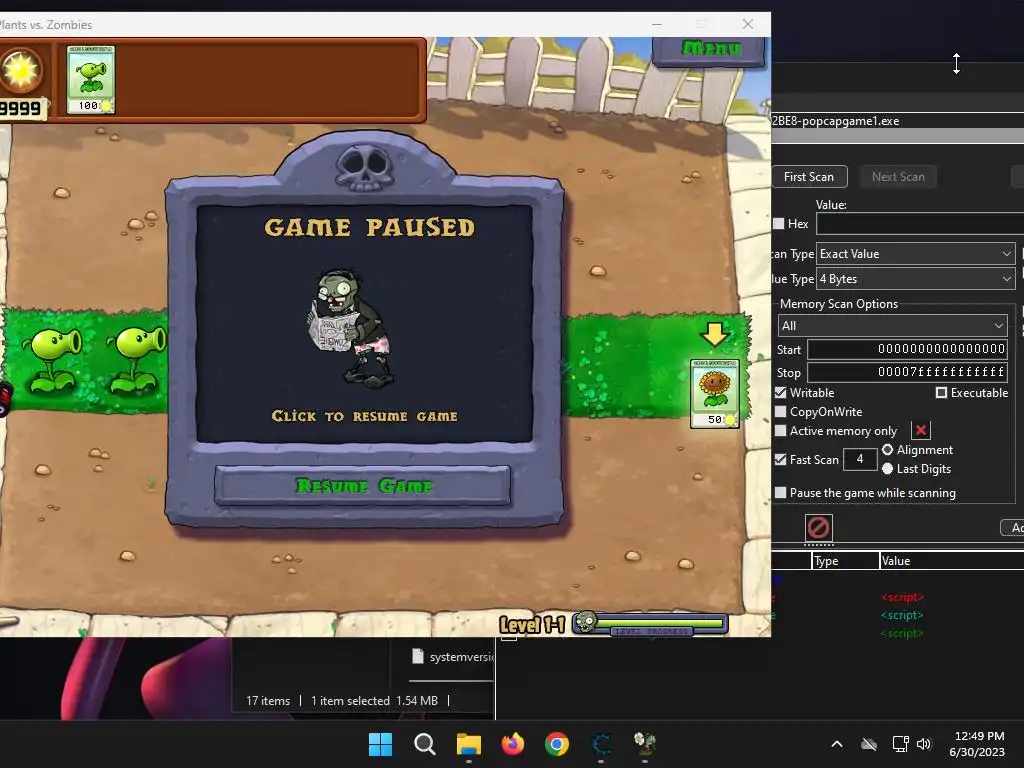
Task: Click the second Peashooter plant on lawn
Action: pos(136,360)
